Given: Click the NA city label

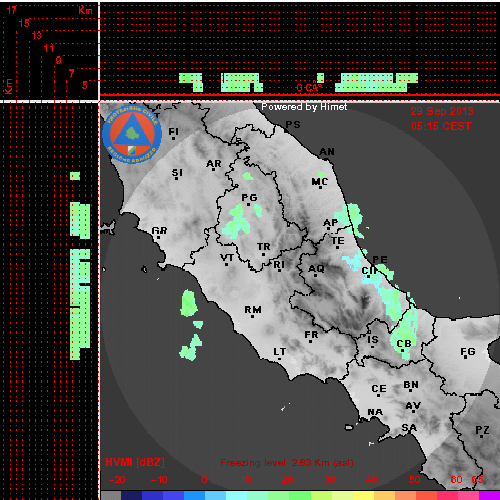Looking at the screenshot, I should (375, 412).
